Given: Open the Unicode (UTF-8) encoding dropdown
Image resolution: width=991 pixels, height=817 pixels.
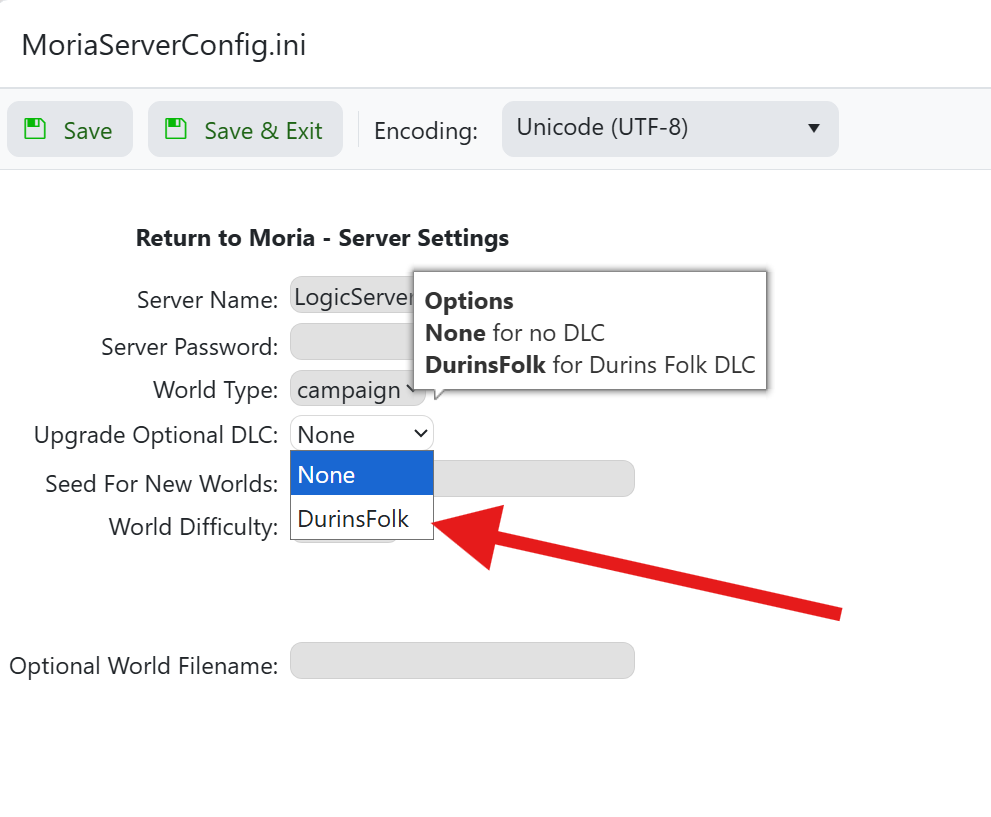Looking at the screenshot, I should coord(669,129).
